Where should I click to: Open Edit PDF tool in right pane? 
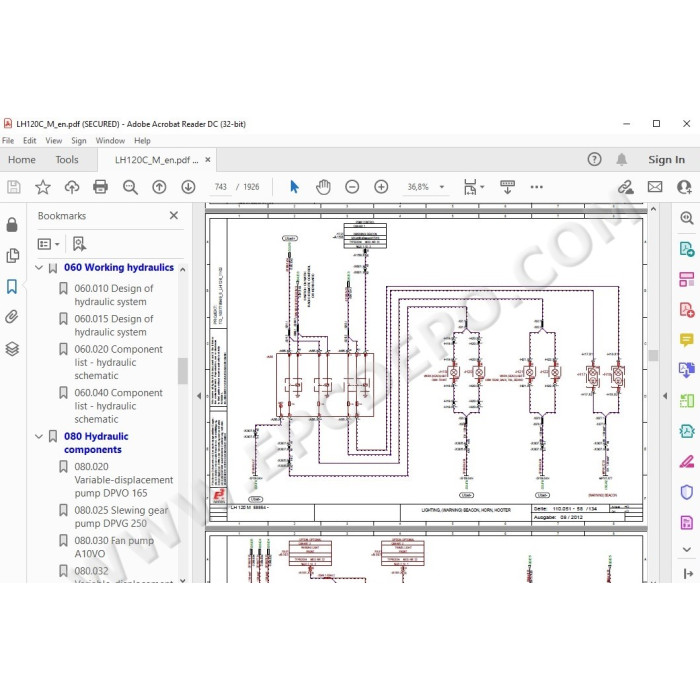click(686, 279)
